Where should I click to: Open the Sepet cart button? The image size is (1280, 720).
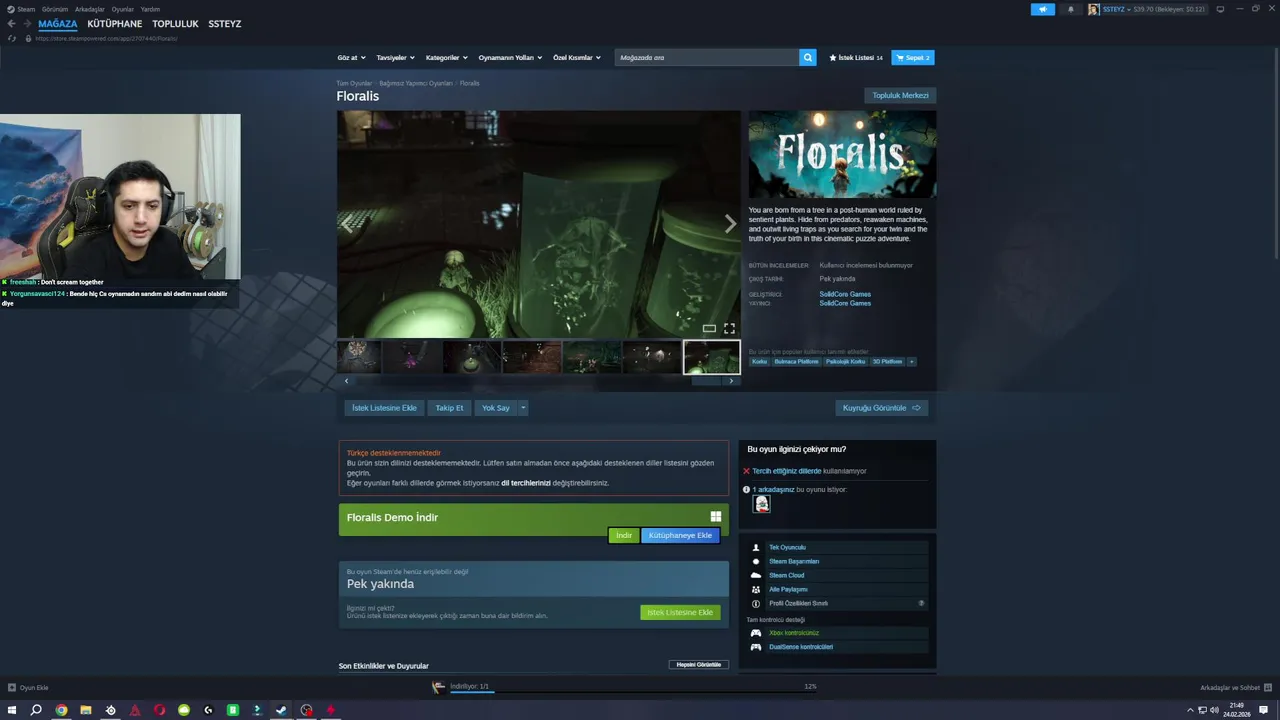click(x=913, y=58)
